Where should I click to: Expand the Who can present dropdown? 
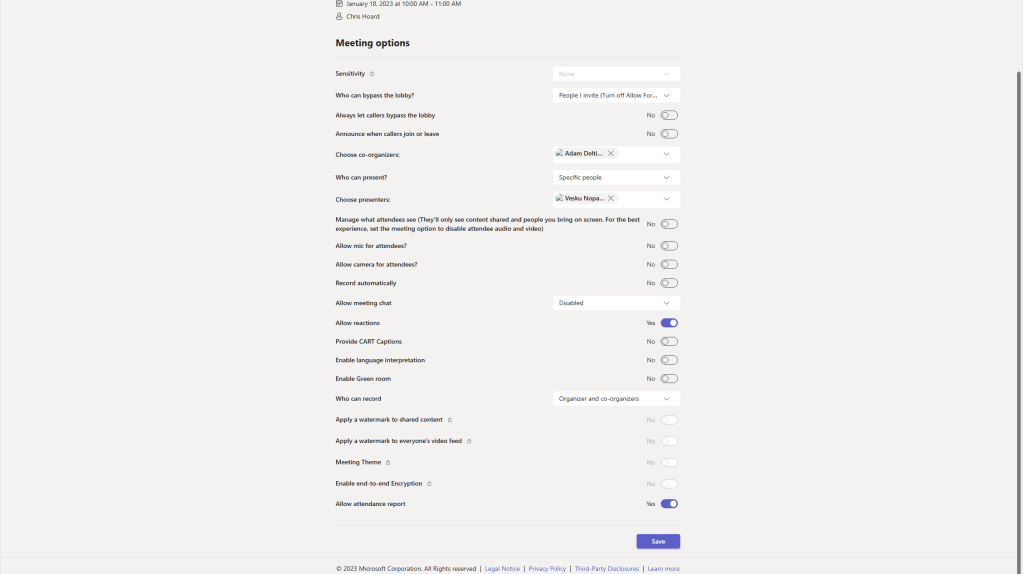[616, 177]
